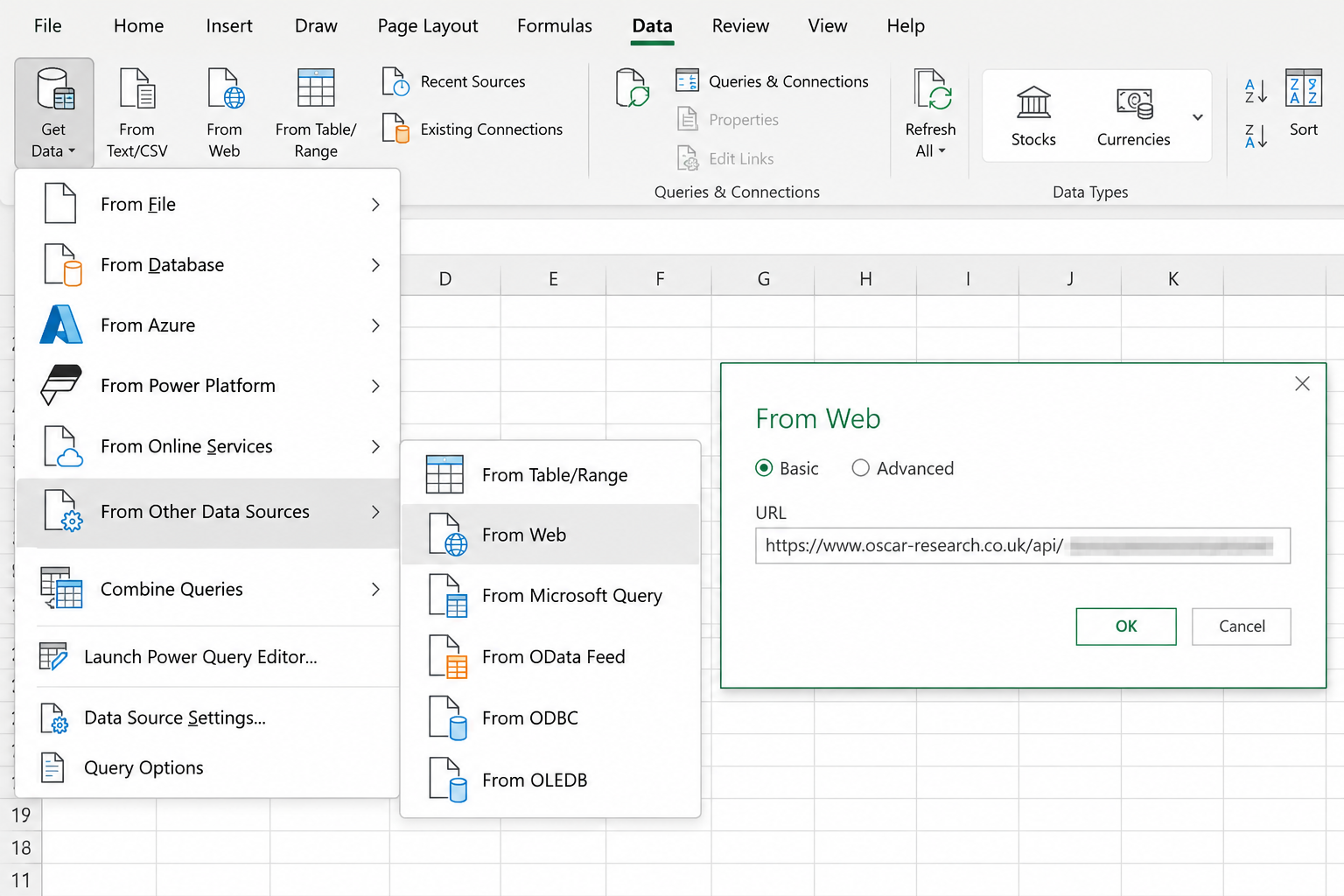Sort Z to A descending
The image size is (1344, 896).
1256,136
